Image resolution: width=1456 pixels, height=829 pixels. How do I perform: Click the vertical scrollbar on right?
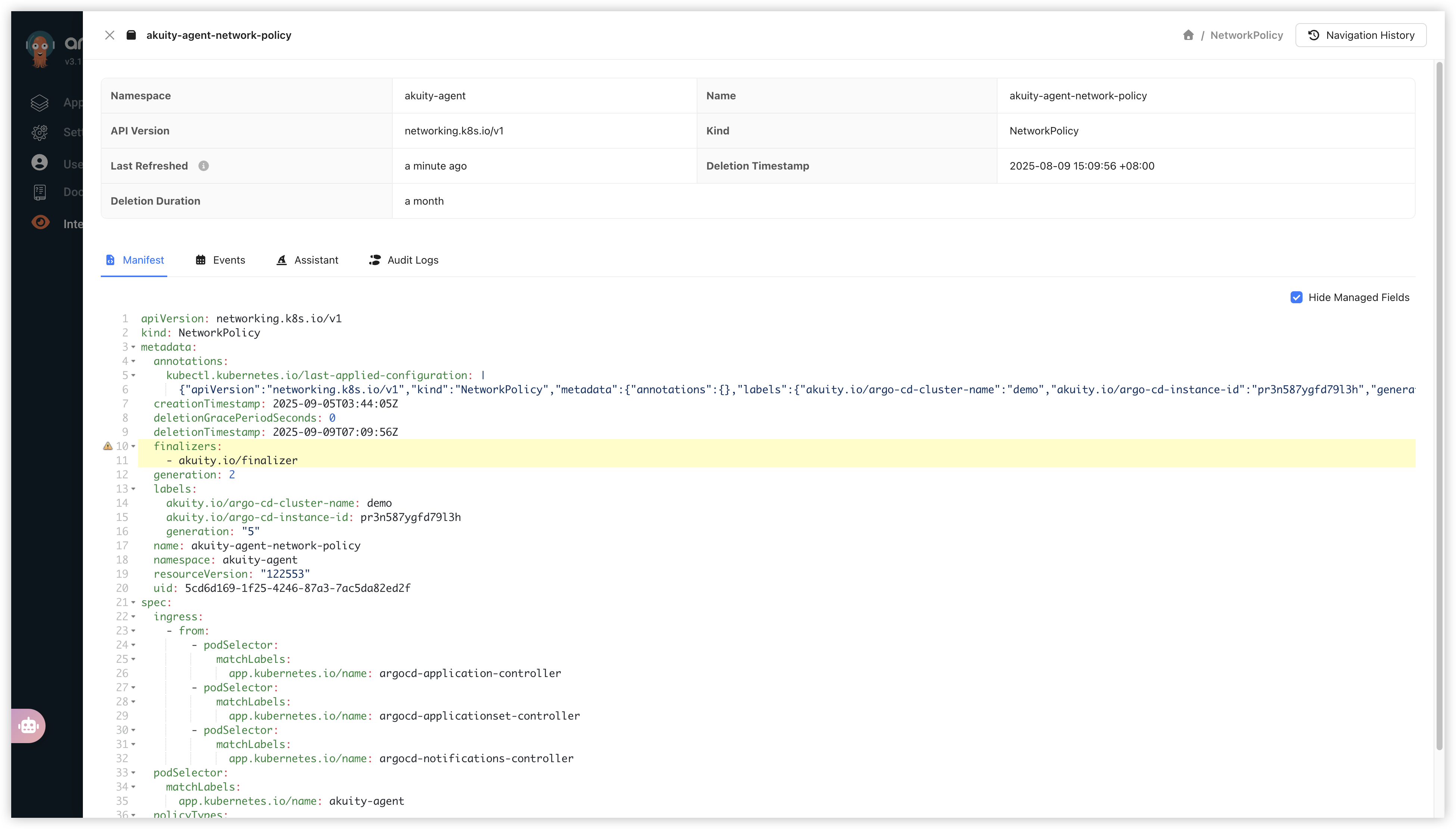tap(1439, 398)
